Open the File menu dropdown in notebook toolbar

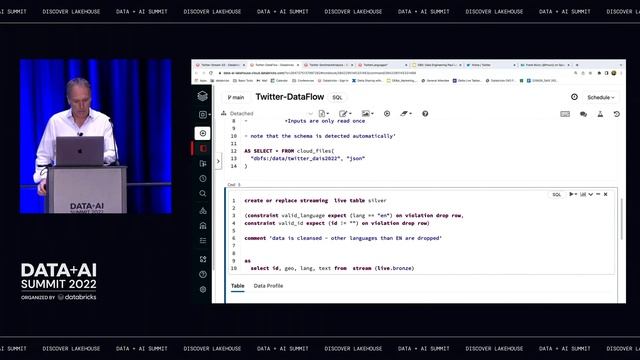pos(324,113)
